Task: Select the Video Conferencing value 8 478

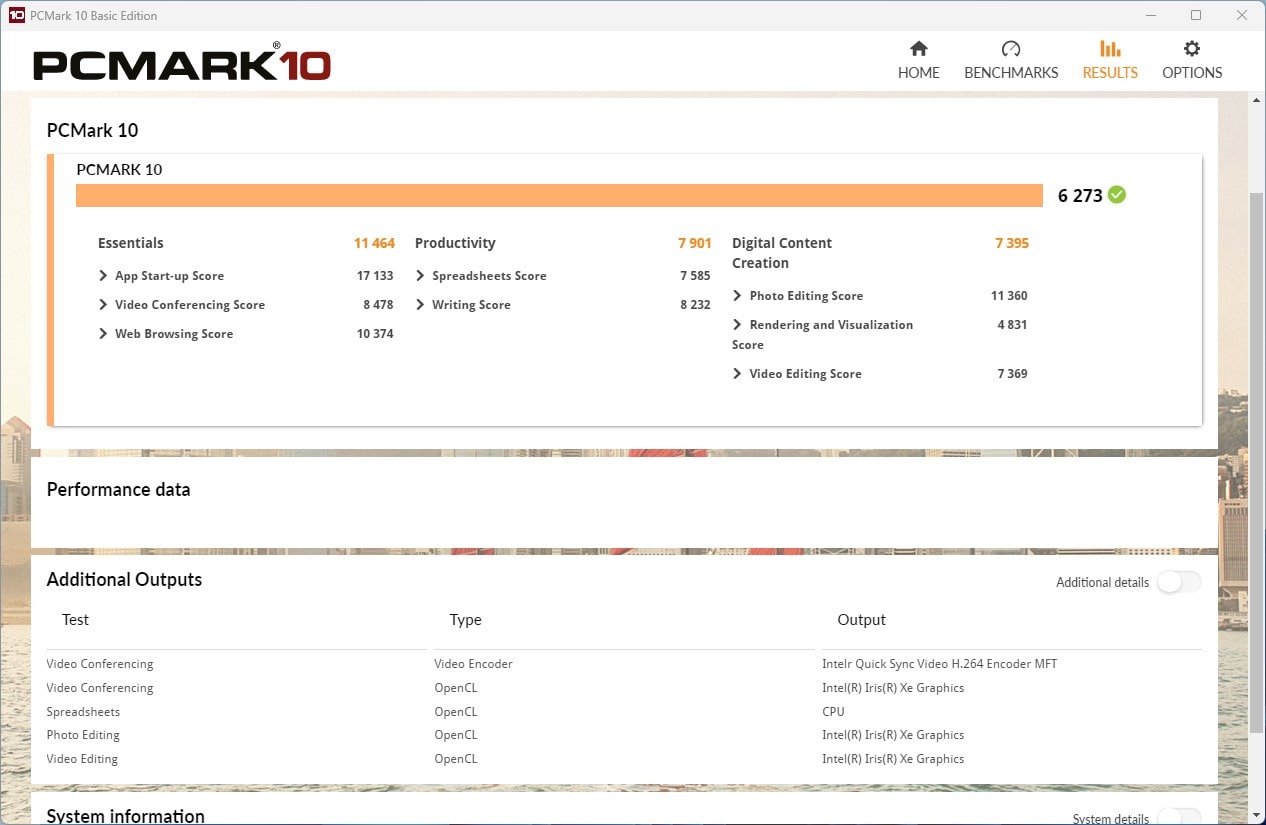Action: pos(378,305)
